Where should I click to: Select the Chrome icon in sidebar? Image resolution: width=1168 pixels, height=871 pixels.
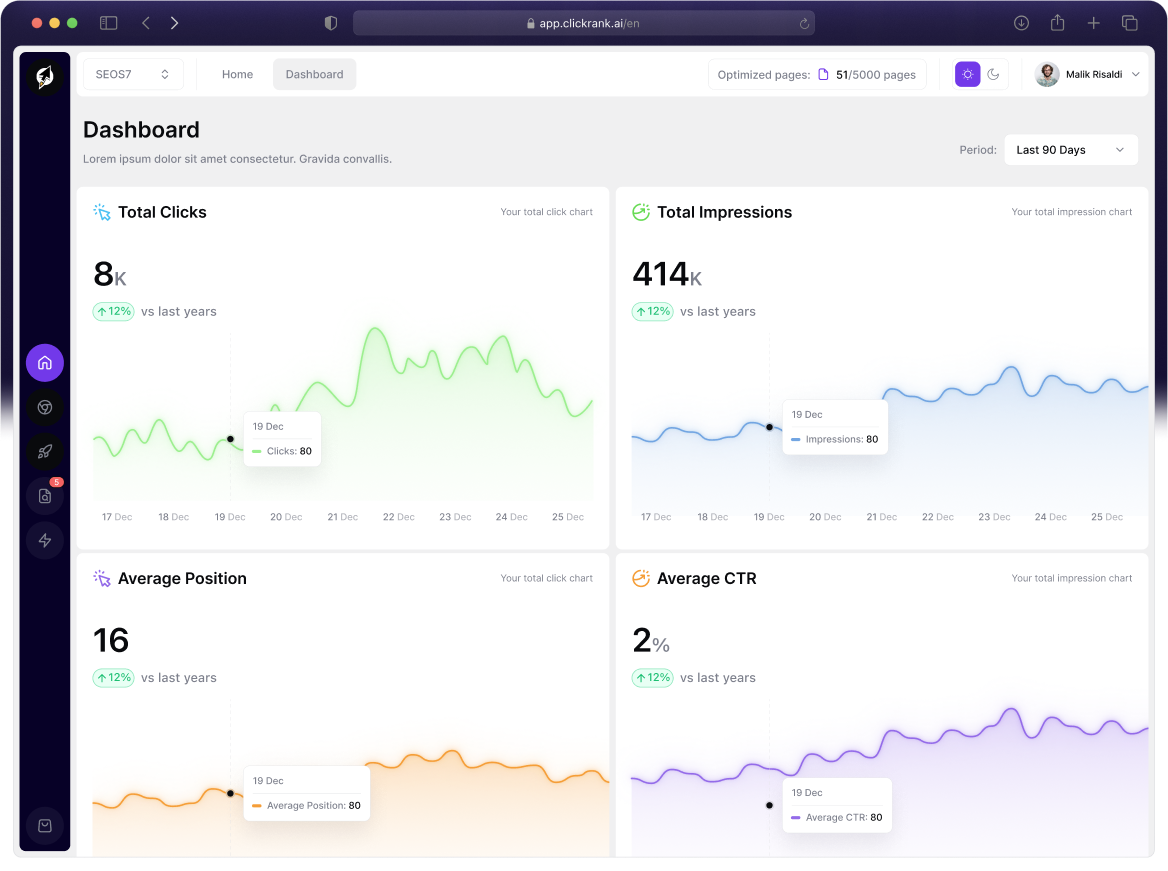45,407
